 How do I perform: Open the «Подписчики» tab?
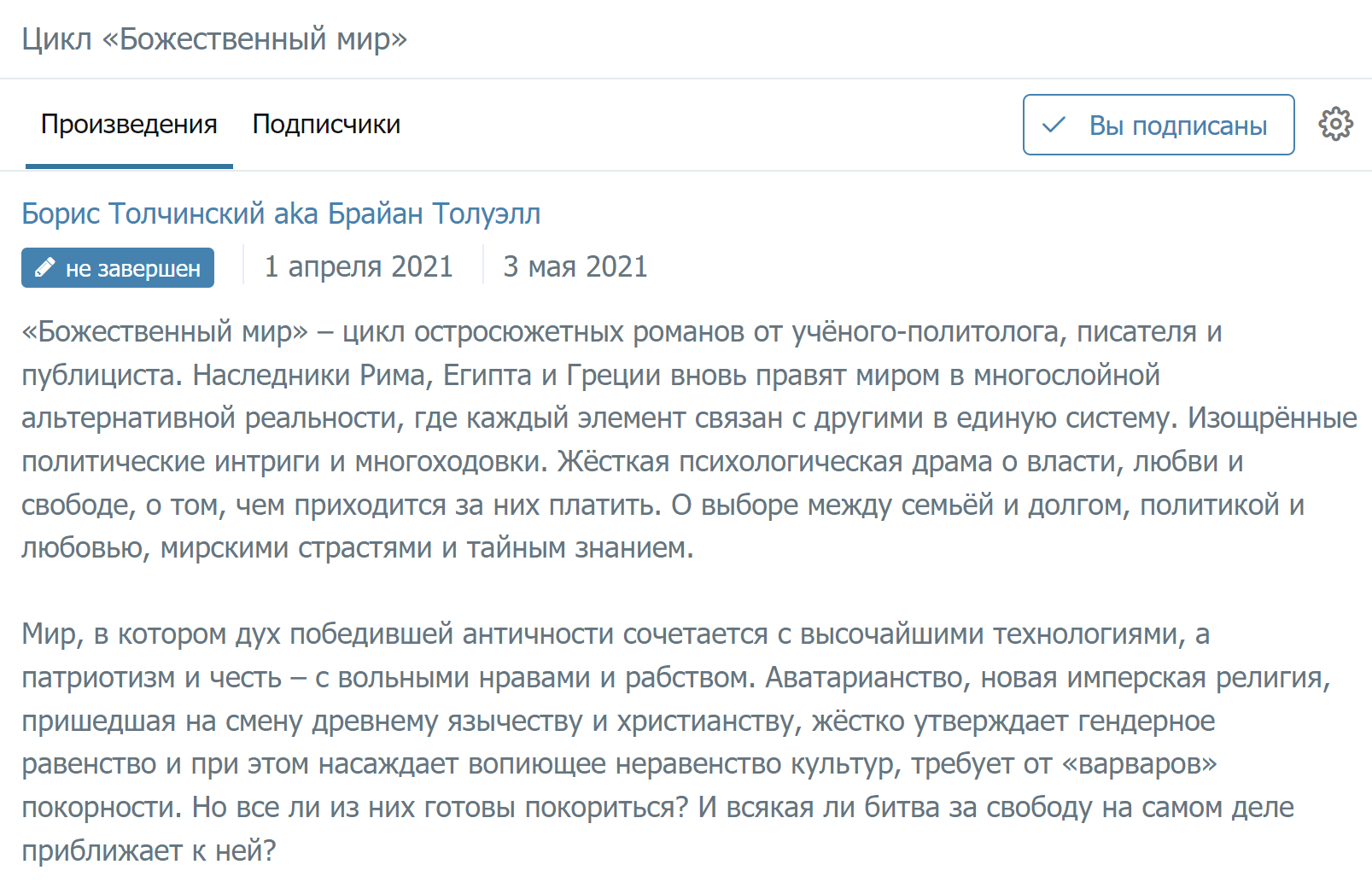pos(326,125)
